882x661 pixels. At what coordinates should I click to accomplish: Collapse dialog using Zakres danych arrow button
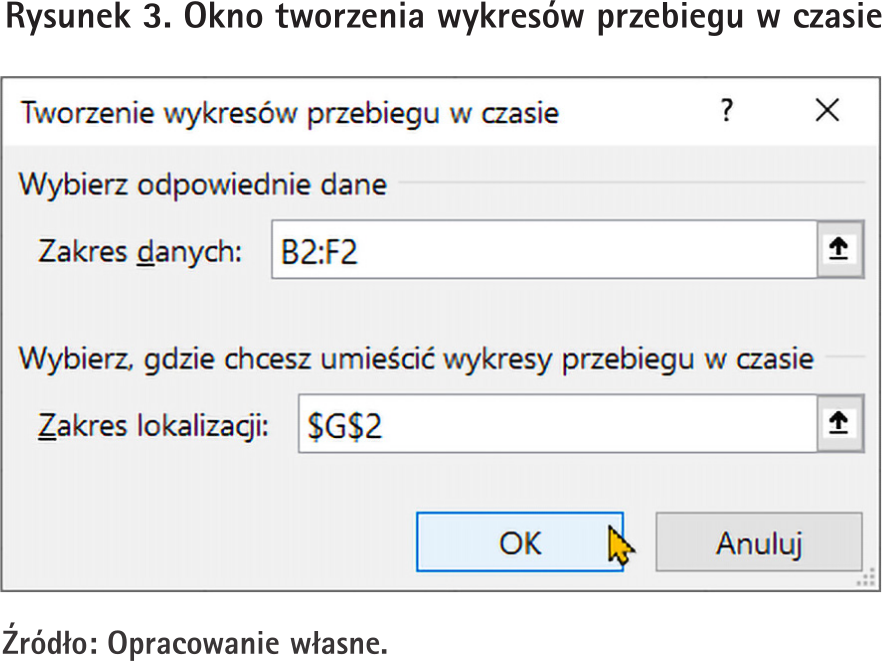840,249
